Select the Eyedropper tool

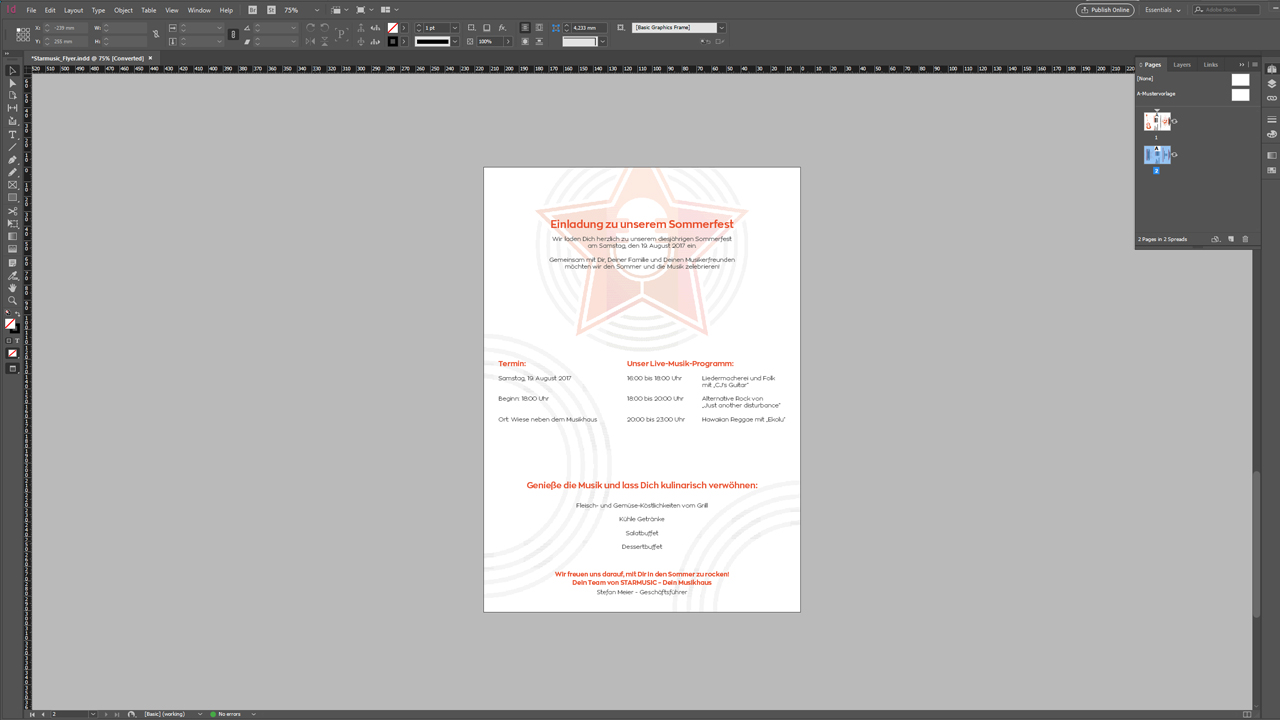(12, 276)
